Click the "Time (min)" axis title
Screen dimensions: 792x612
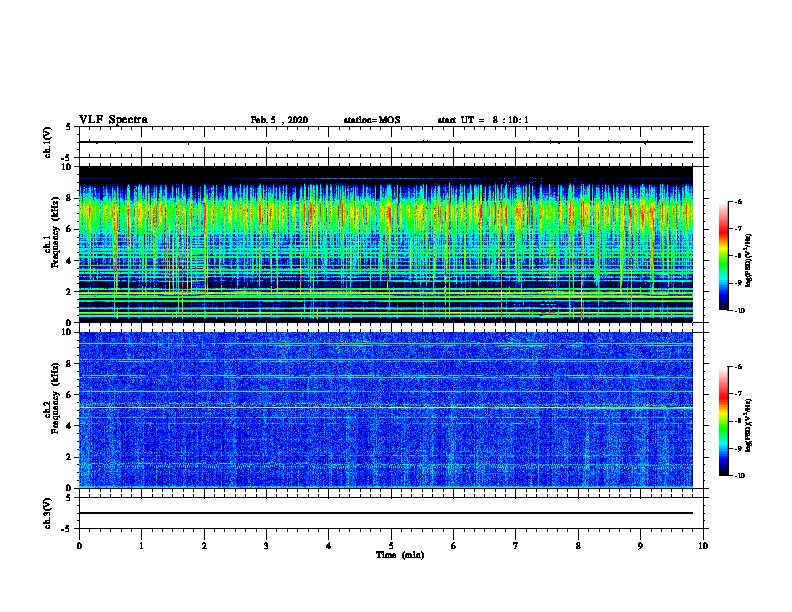(400, 555)
